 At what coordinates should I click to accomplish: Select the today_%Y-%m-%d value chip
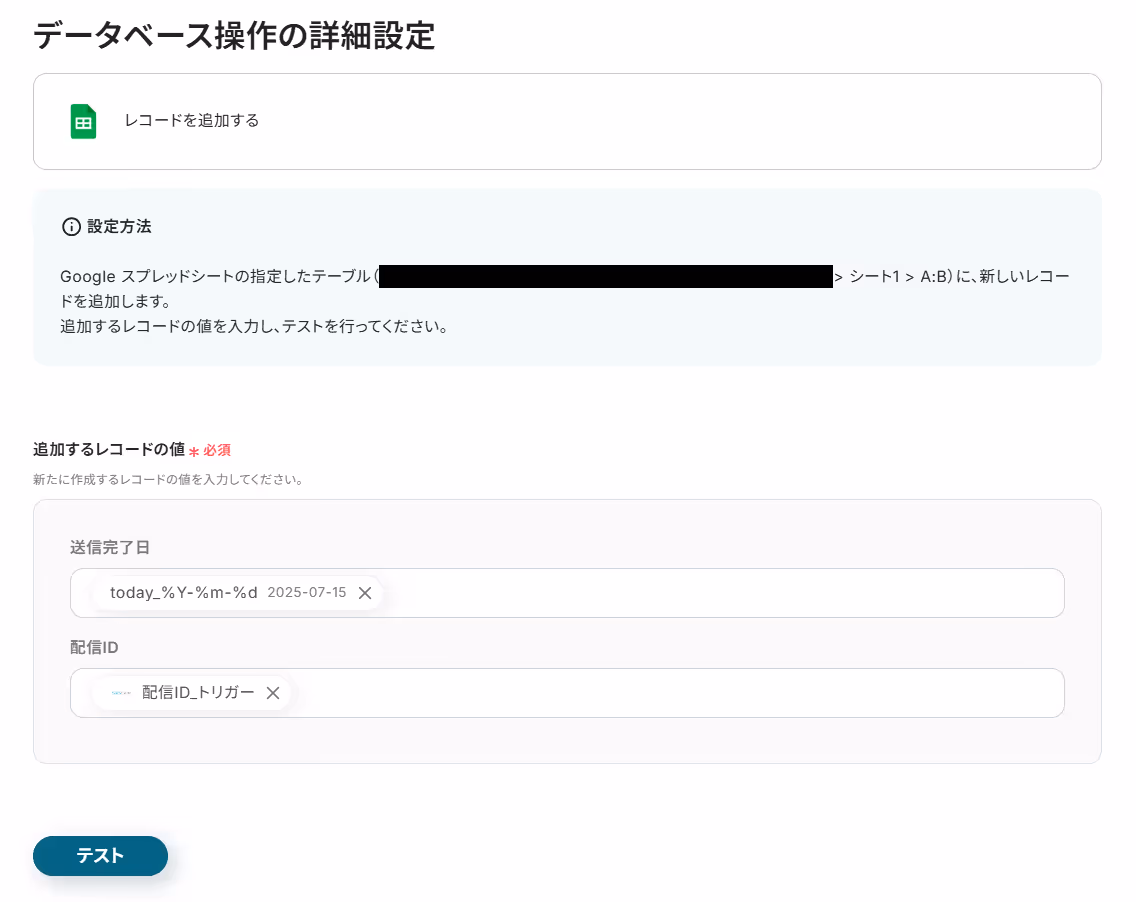point(238,593)
